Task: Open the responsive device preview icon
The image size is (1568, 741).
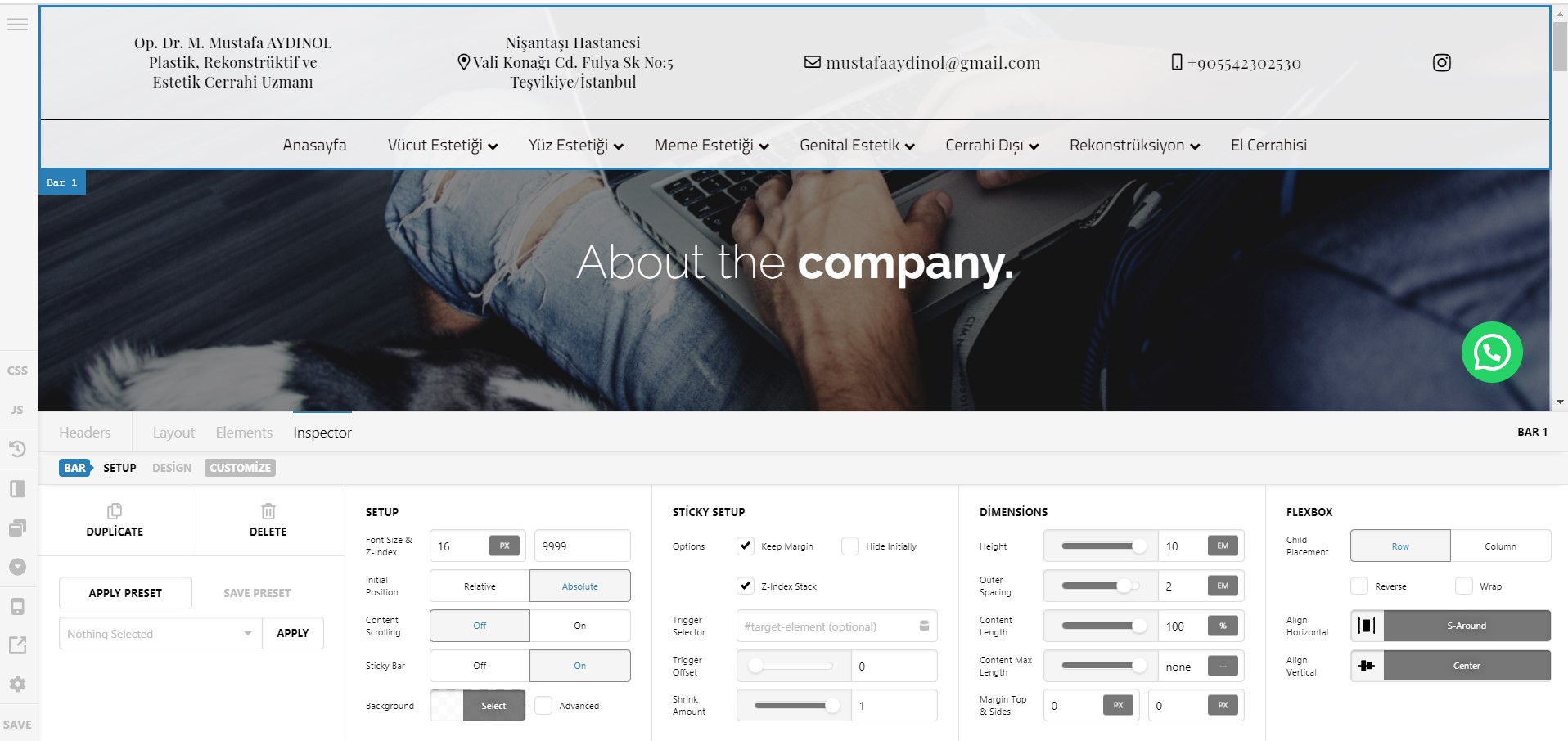Action: [17, 607]
